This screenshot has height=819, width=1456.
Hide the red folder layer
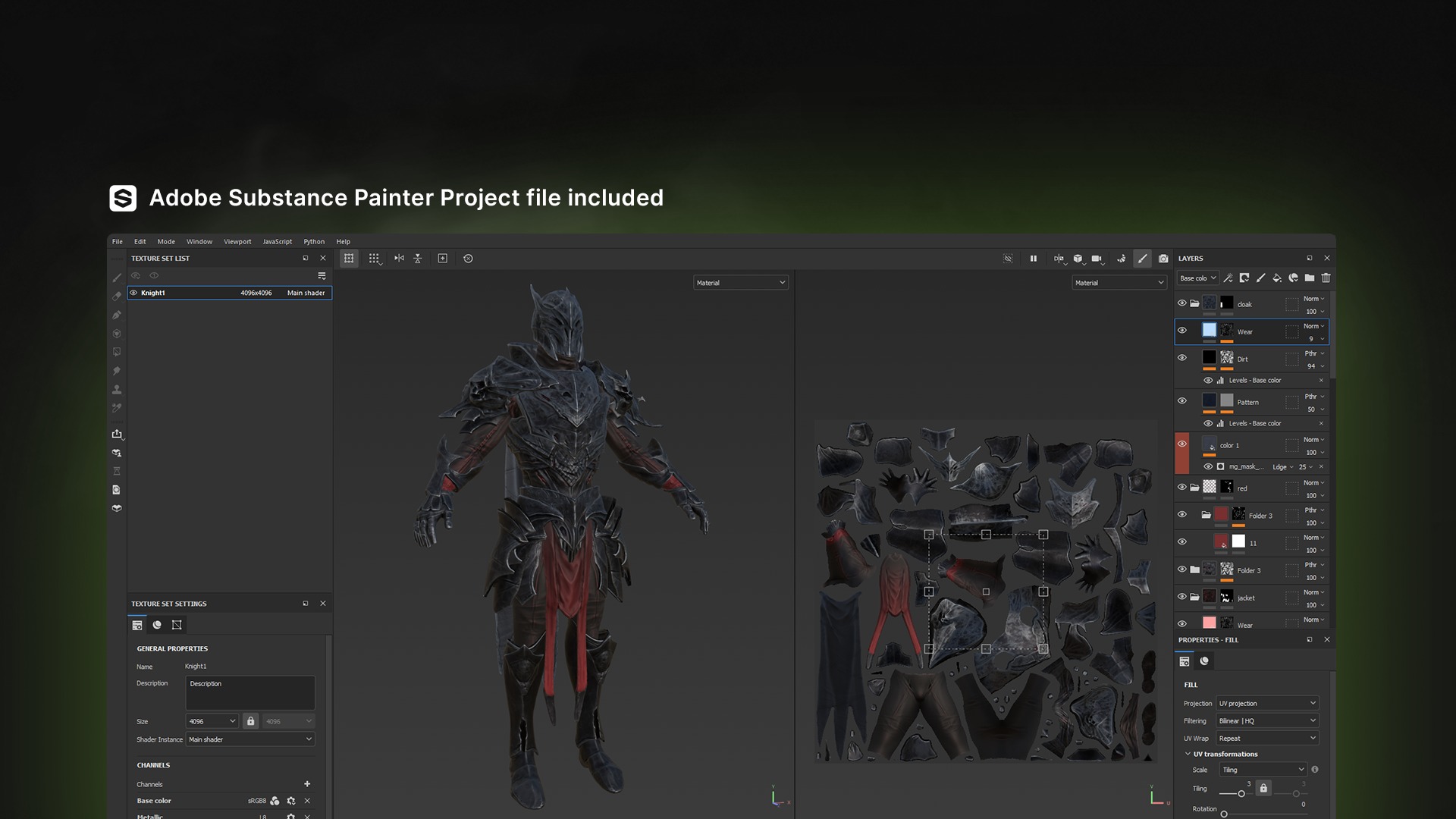click(1181, 488)
